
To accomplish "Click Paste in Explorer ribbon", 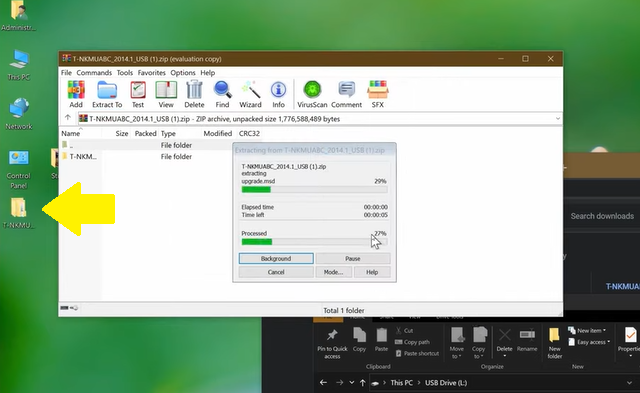I will point(381,340).
